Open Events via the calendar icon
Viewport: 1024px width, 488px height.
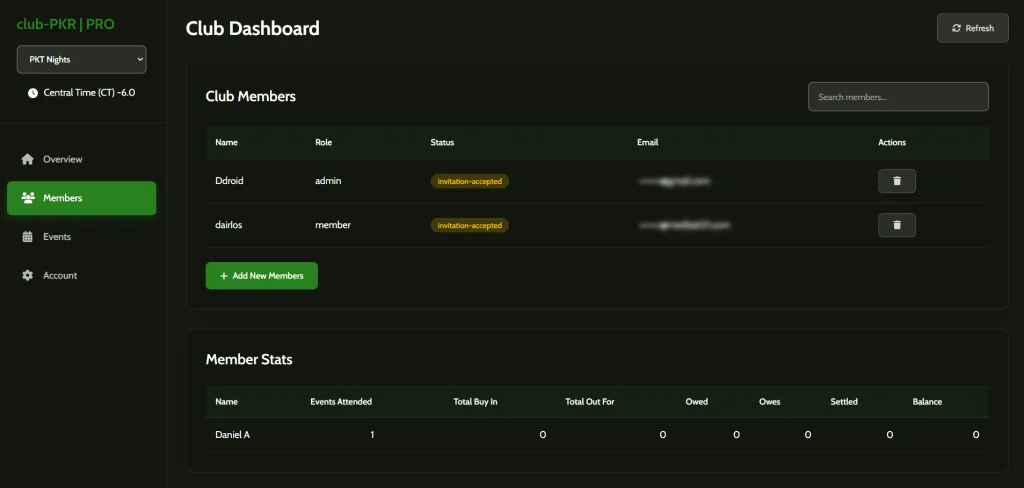coord(27,237)
